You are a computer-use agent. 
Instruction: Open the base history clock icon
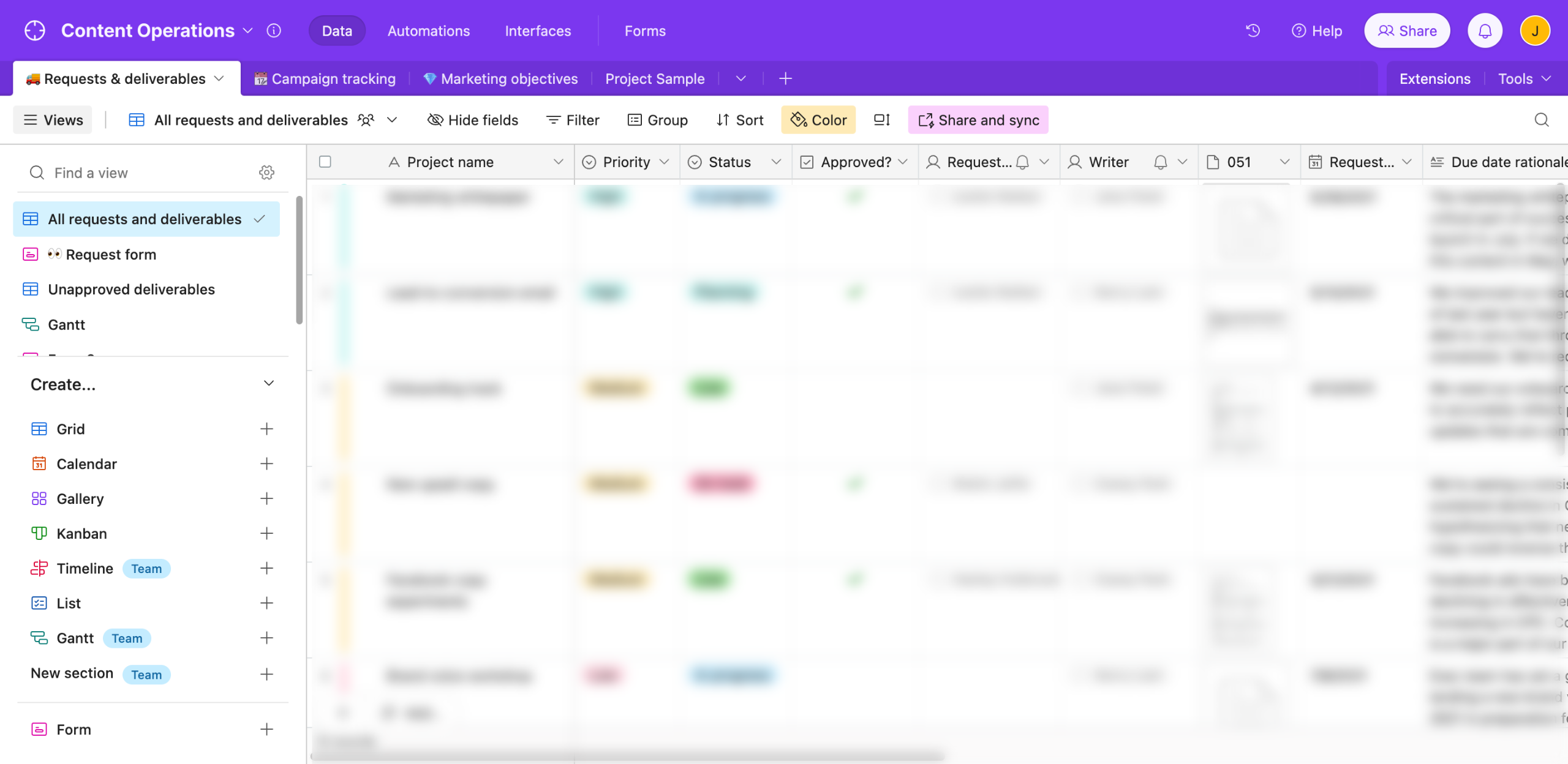tap(1253, 31)
